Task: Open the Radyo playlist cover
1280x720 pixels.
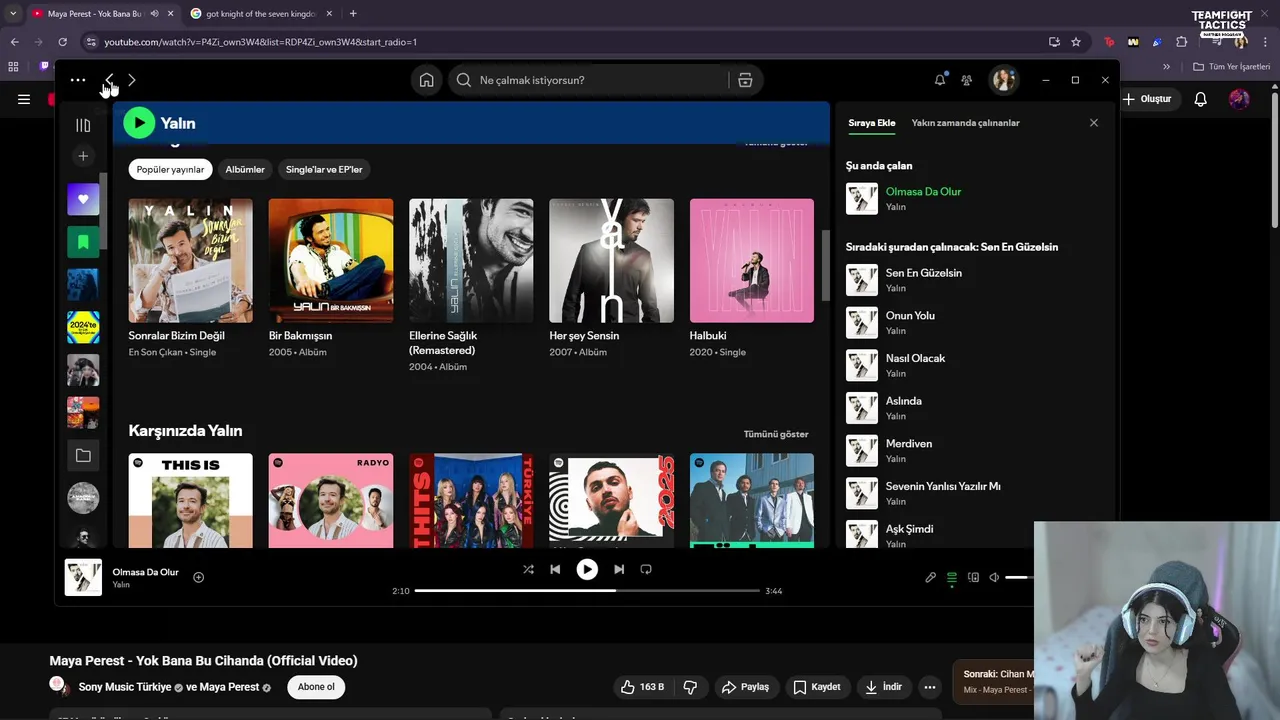Action: [331, 500]
